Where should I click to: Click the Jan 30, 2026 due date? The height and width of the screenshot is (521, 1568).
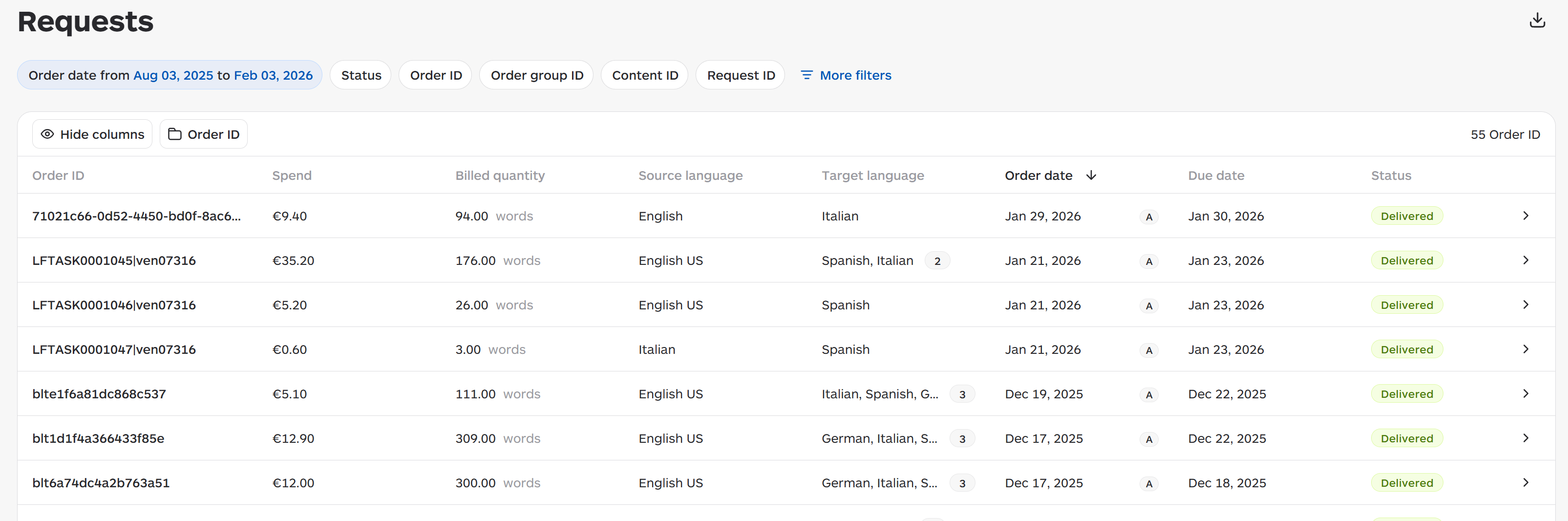click(x=1226, y=217)
